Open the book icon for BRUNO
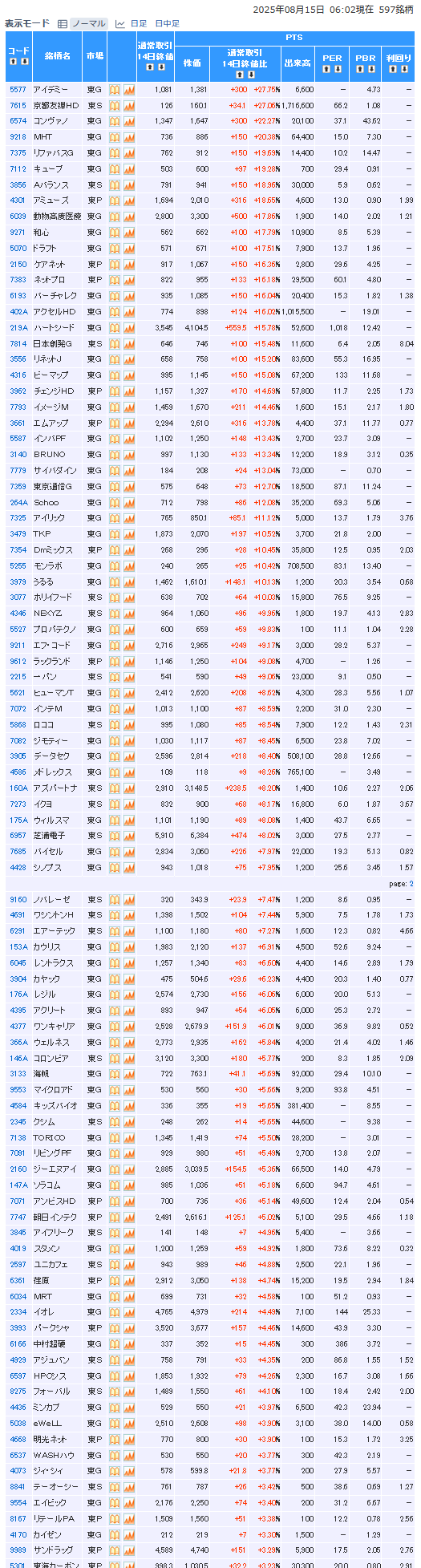 point(115,455)
